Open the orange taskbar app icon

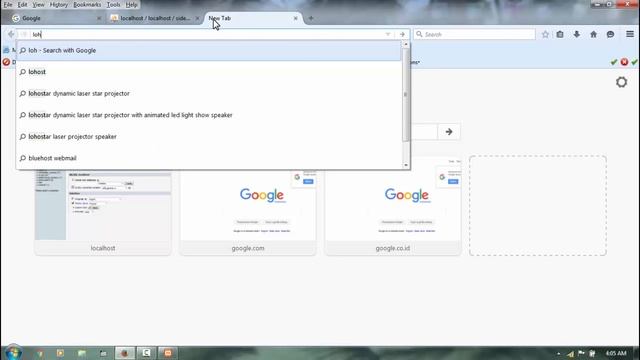168,353
